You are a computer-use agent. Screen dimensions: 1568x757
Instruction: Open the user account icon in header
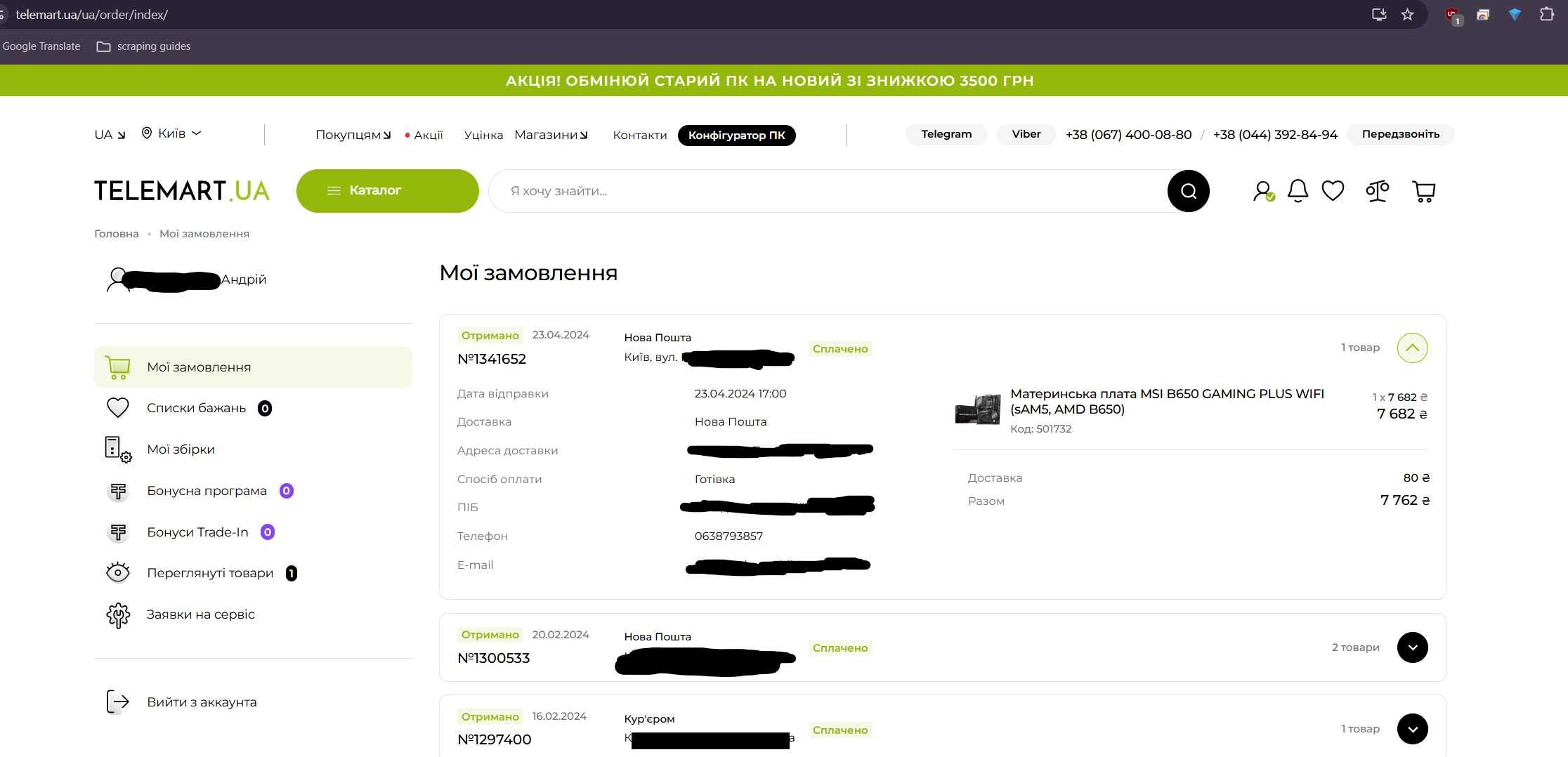click(x=1263, y=191)
